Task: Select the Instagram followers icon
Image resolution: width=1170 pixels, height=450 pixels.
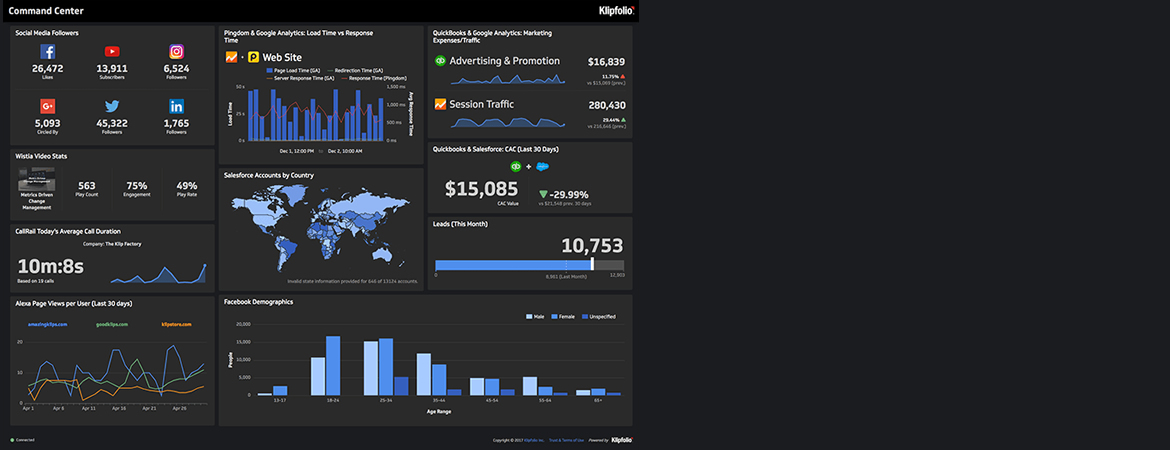Action: coord(176,52)
